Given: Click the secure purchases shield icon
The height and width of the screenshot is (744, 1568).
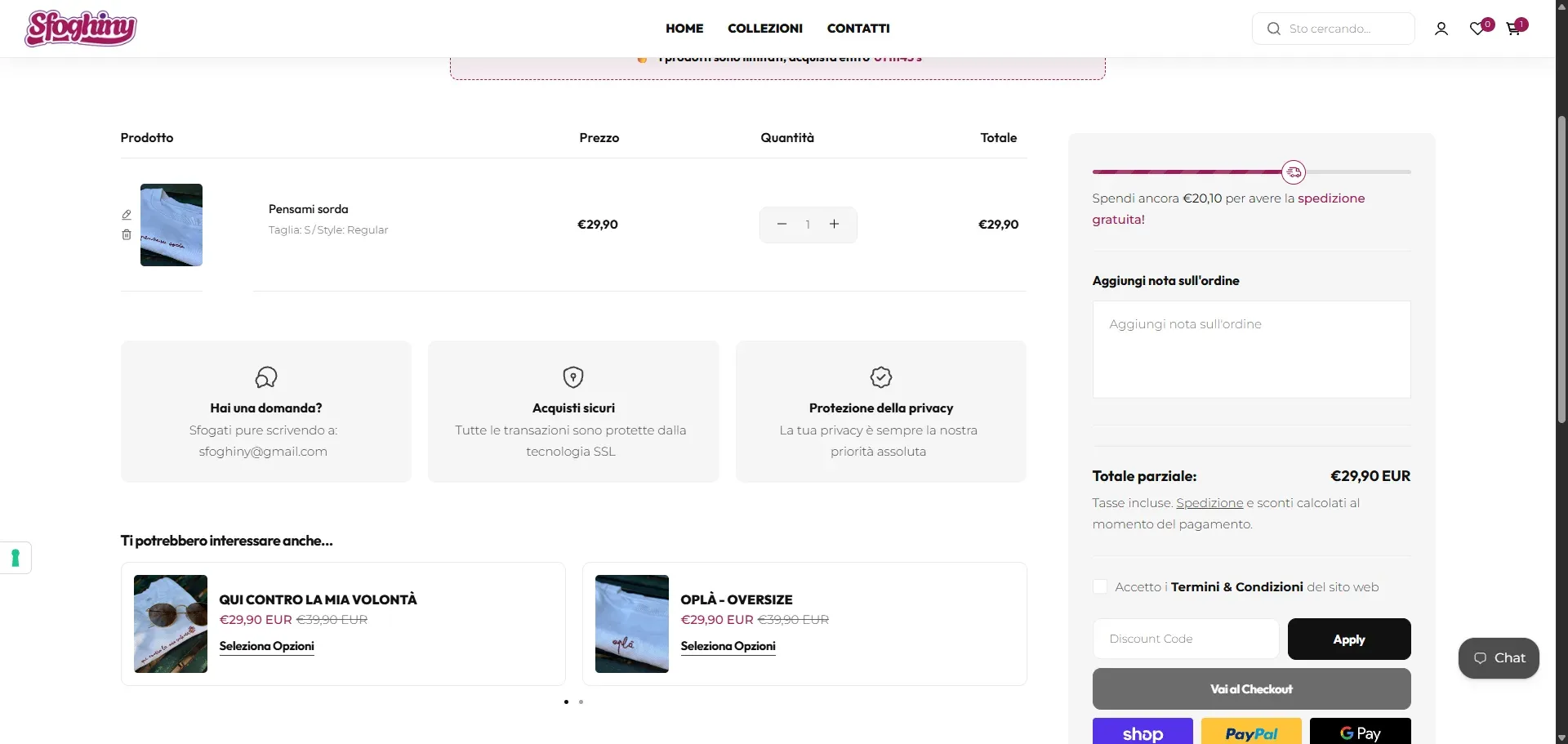Looking at the screenshot, I should (573, 377).
